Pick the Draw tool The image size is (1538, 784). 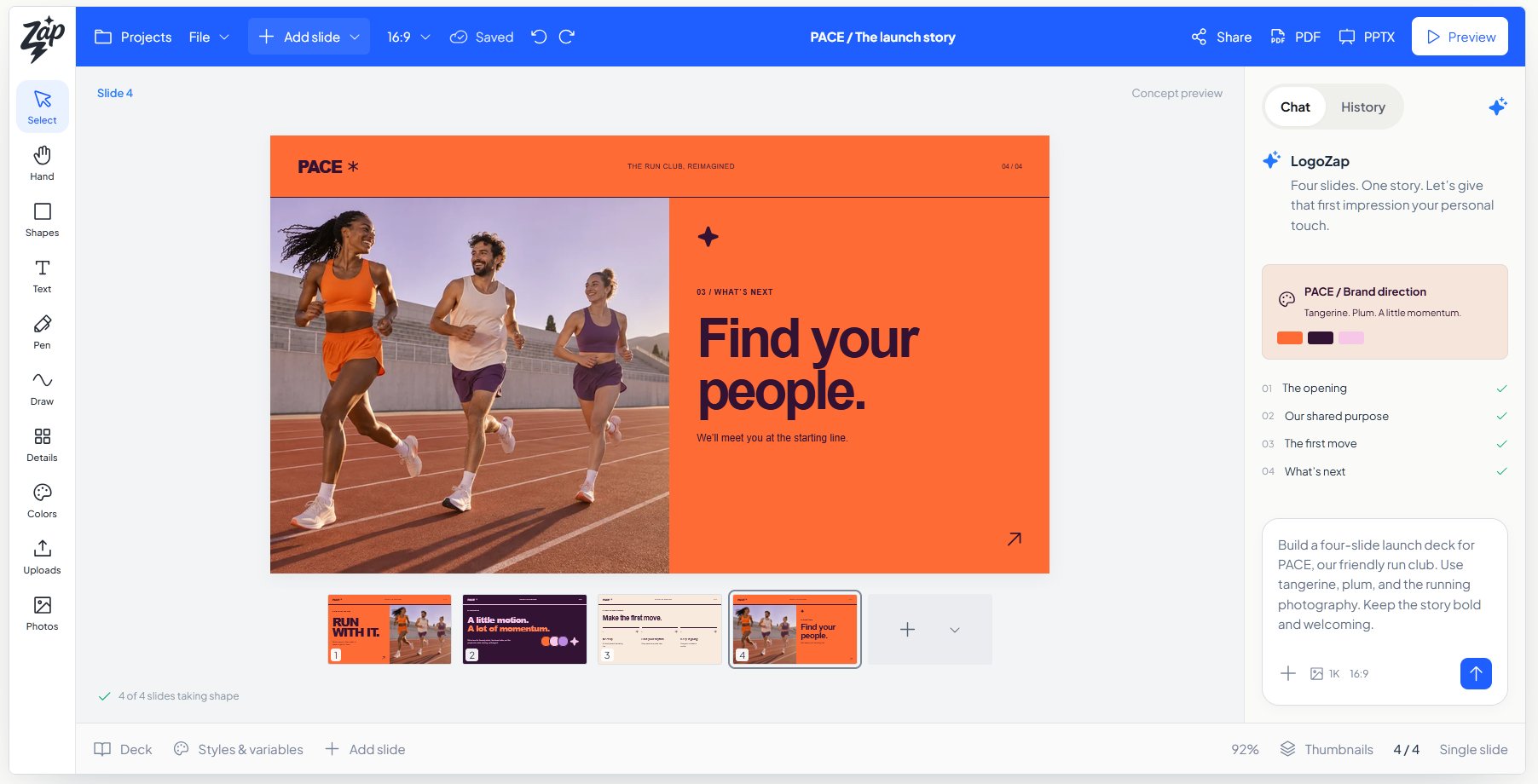pos(42,388)
